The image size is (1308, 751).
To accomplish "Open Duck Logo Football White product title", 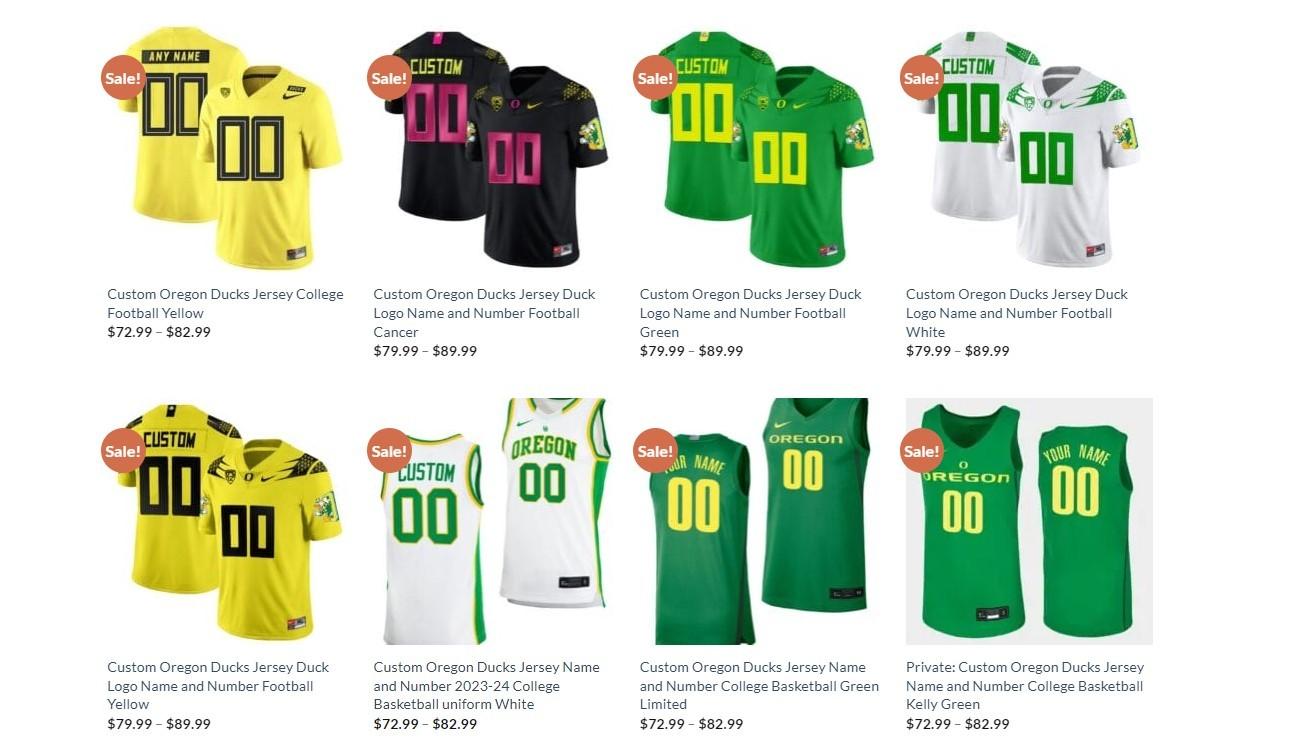I will (x=1017, y=313).
